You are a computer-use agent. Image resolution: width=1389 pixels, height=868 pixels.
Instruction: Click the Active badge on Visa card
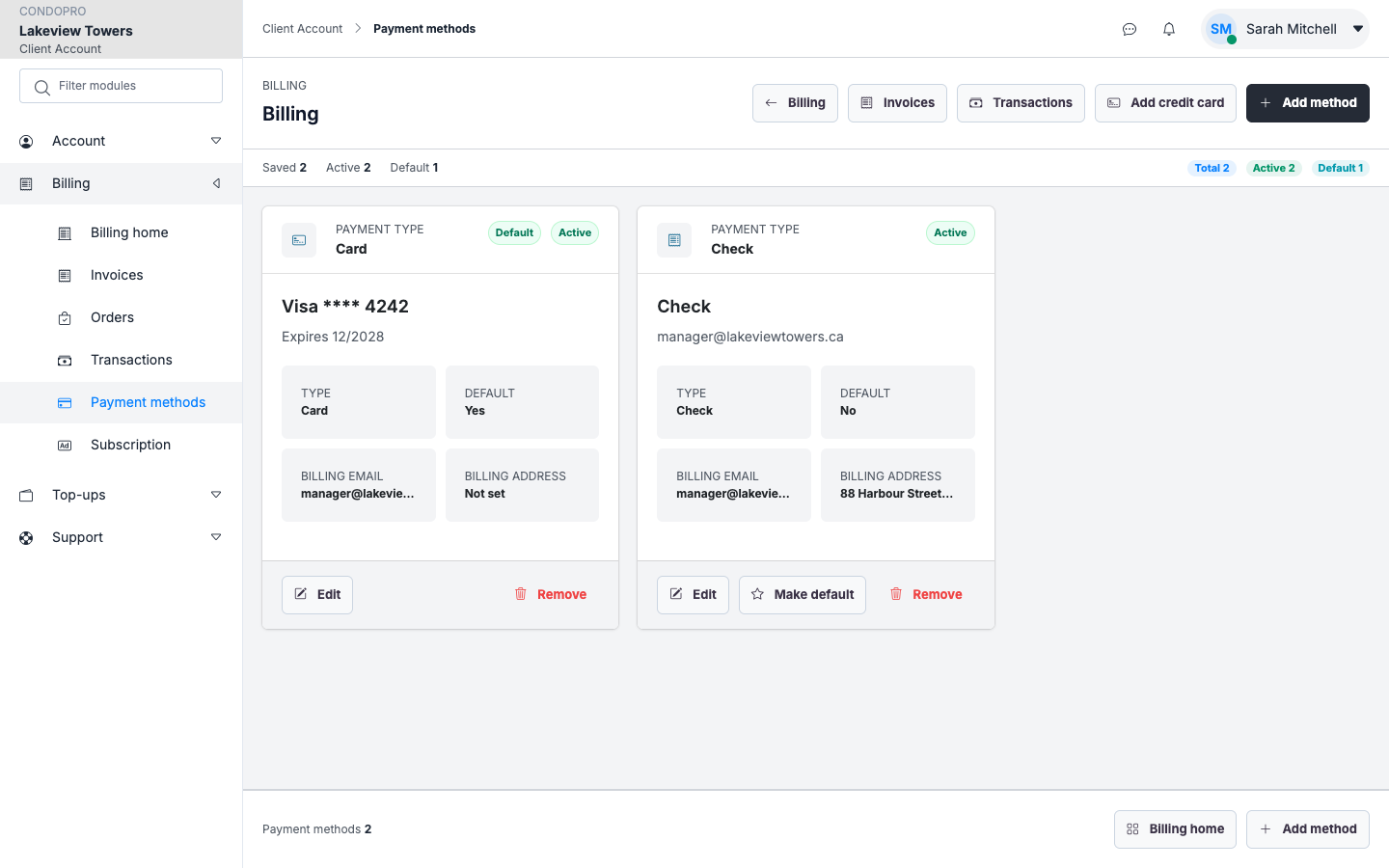(575, 232)
